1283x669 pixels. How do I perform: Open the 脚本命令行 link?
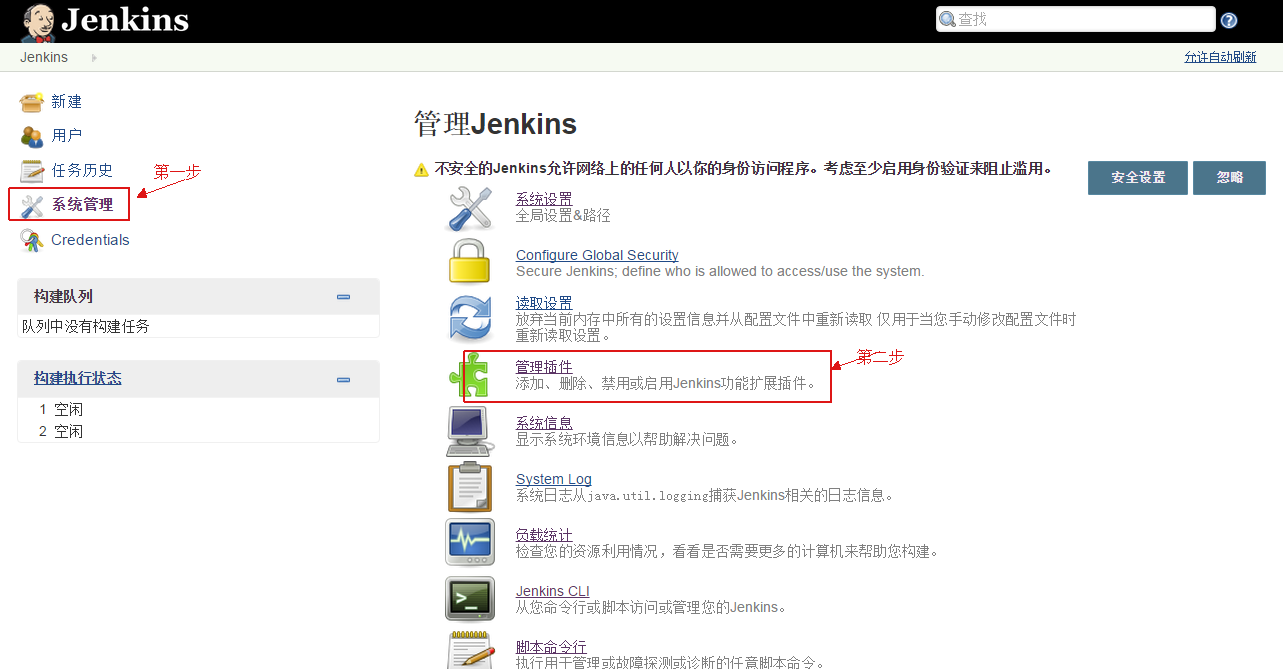pyautogui.click(x=551, y=647)
